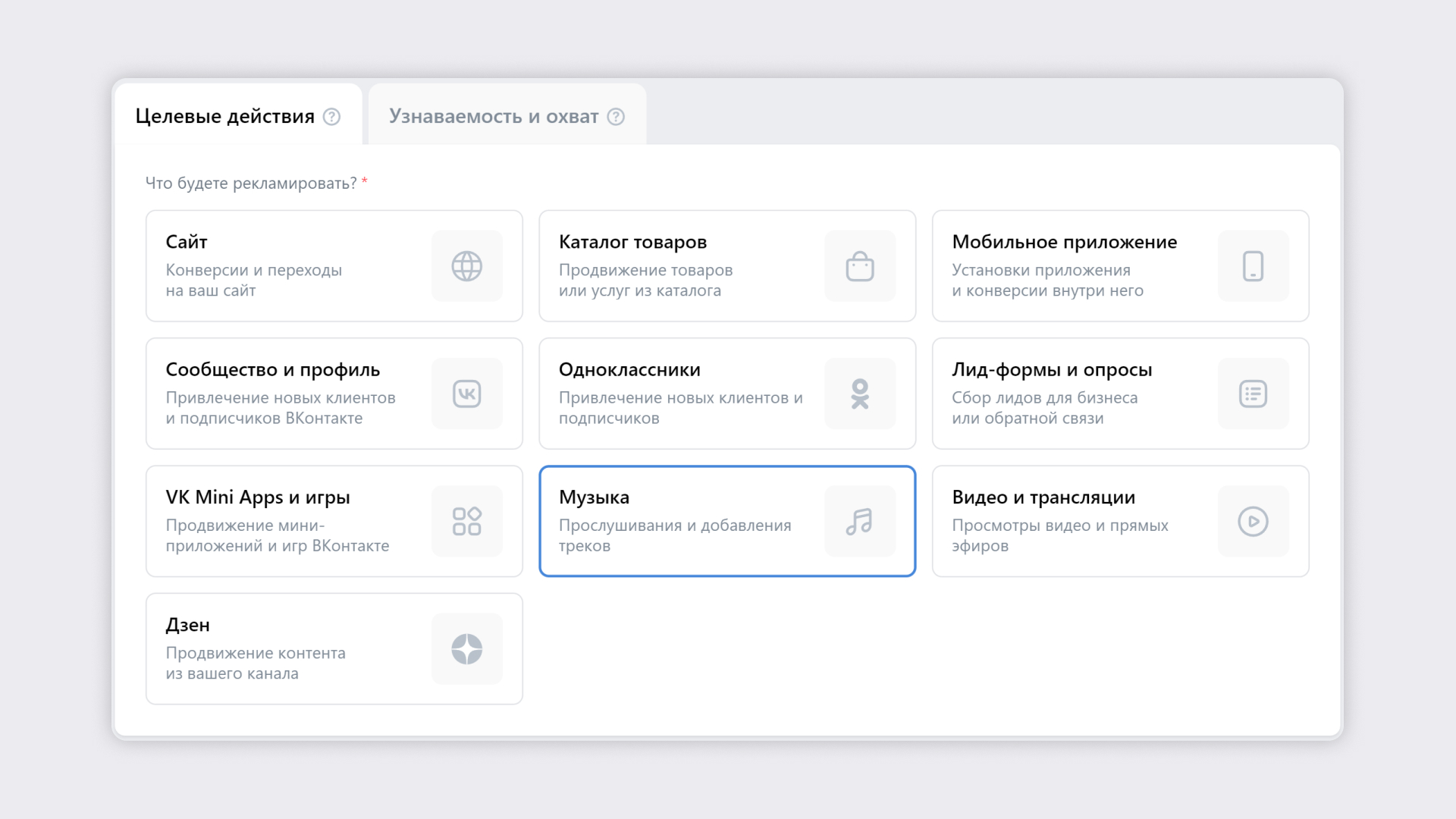Choose the Одноклассники heading

pos(629,370)
